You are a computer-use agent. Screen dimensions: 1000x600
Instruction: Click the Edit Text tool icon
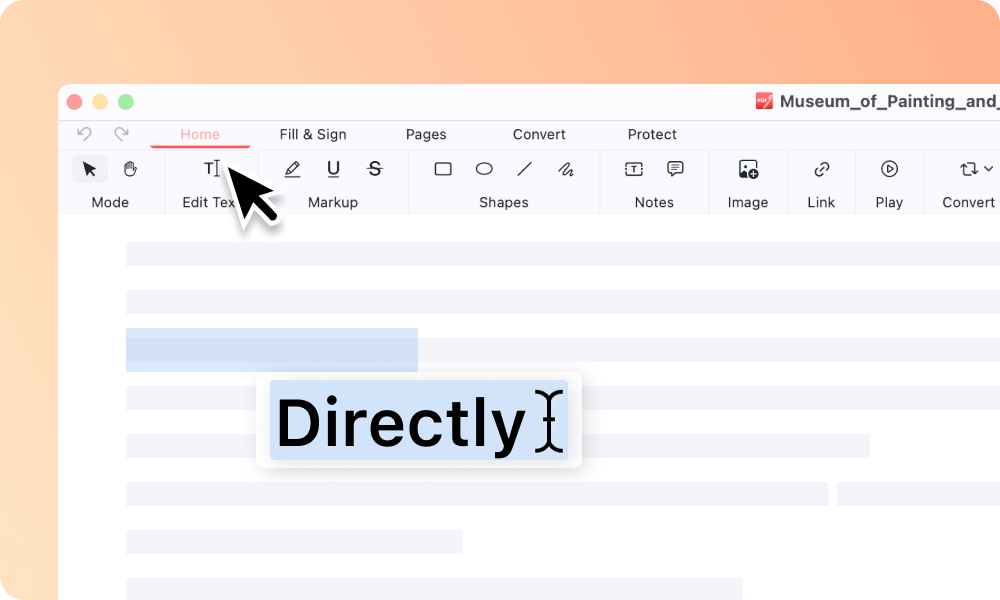click(212, 169)
